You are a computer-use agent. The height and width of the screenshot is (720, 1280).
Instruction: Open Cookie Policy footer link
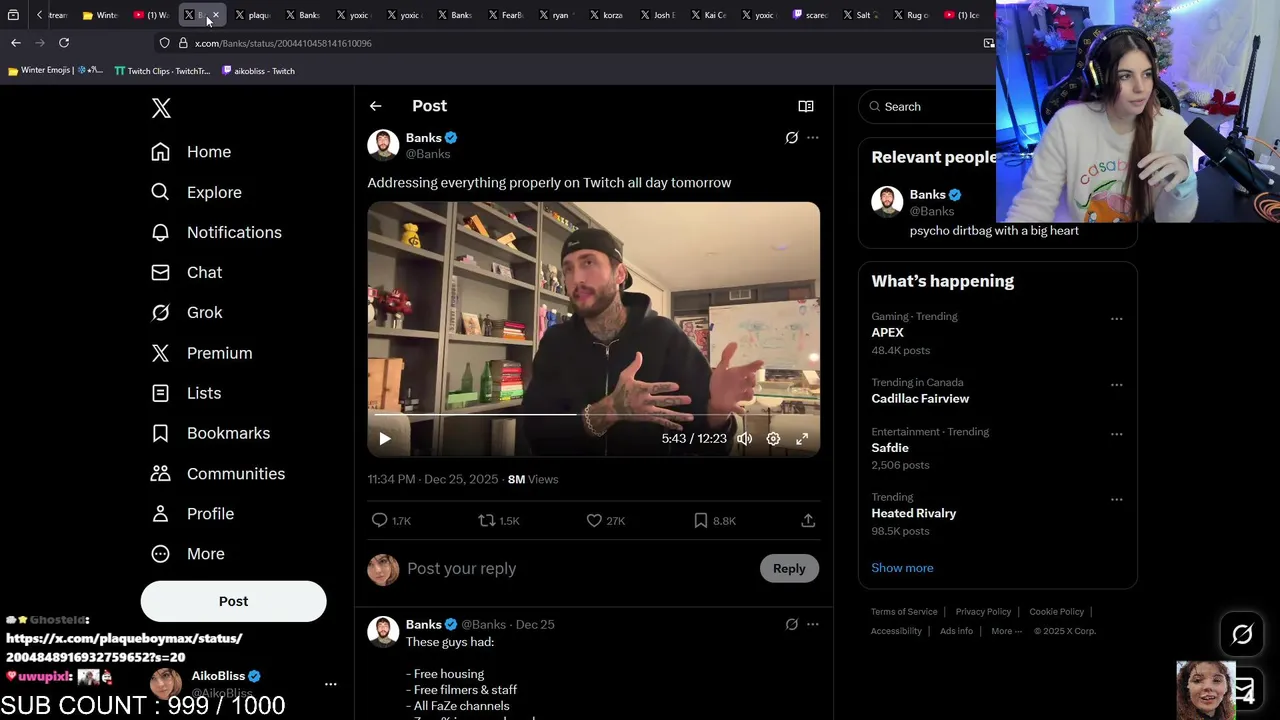pyautogui.click(x=1057, y=612)
